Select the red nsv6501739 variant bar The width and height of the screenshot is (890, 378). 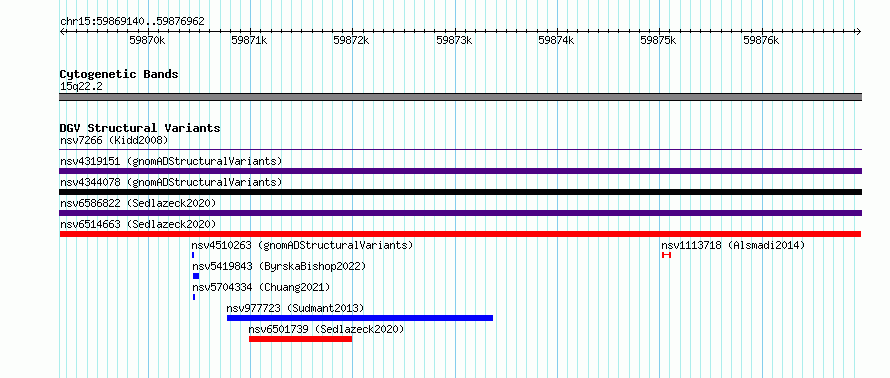(300, 339)
